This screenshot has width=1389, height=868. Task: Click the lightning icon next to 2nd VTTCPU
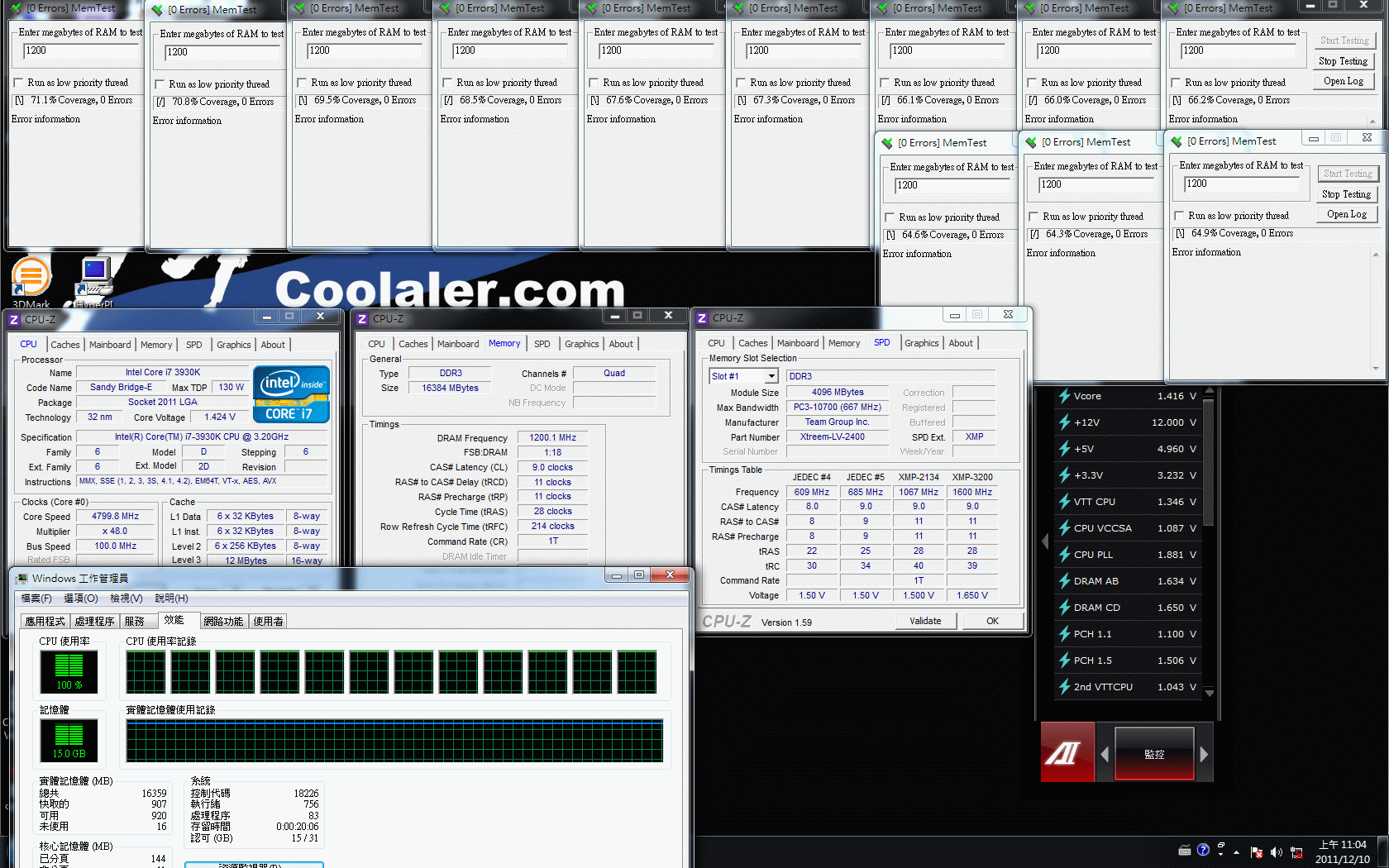pyautogui.click(x=1065, y=687)
